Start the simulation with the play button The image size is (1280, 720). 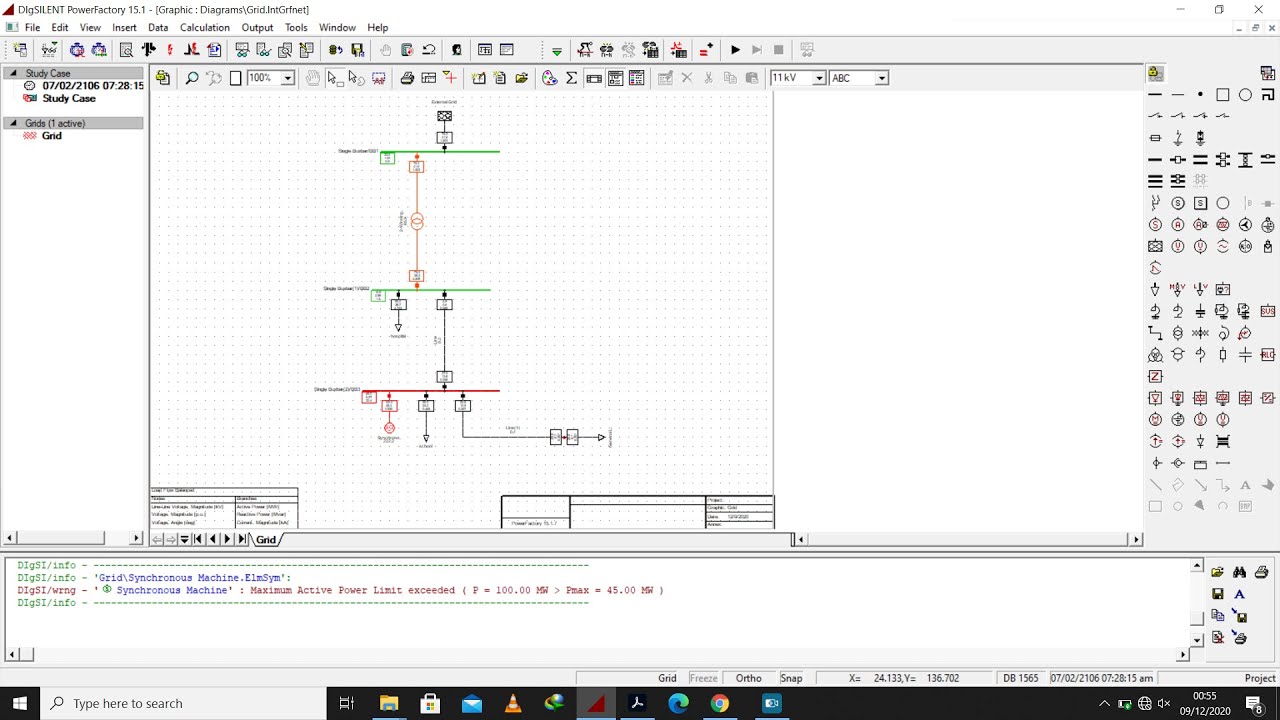pos(735,49)
